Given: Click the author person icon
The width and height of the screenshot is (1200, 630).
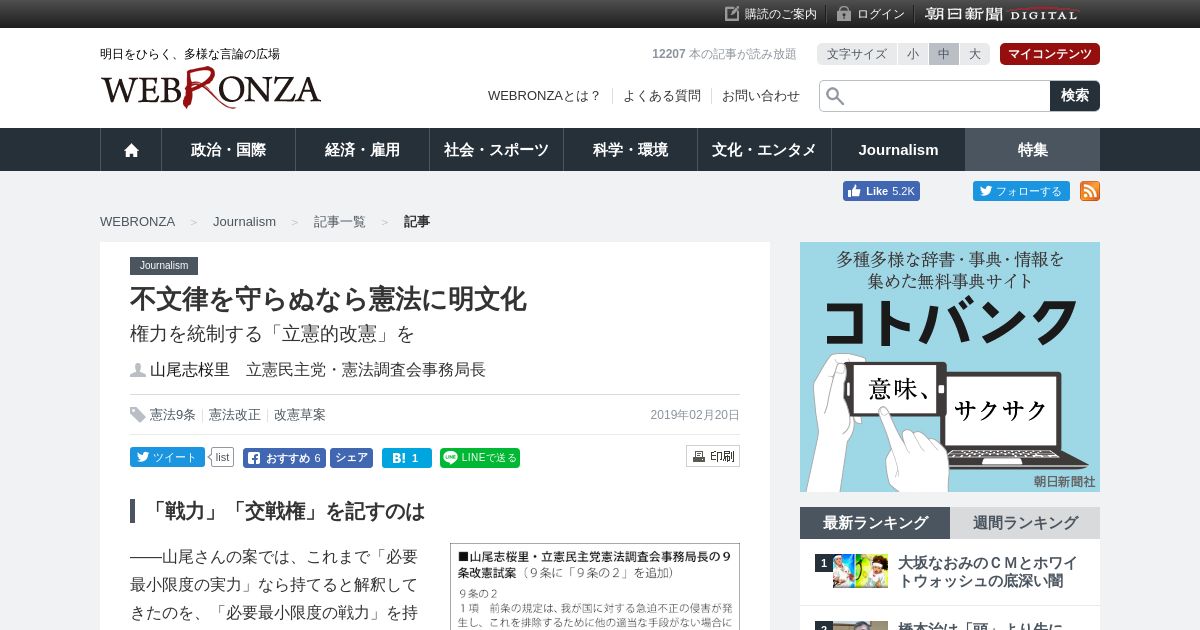Looking at the screenshot, I should pyautogui.click(x=138, y=370).
